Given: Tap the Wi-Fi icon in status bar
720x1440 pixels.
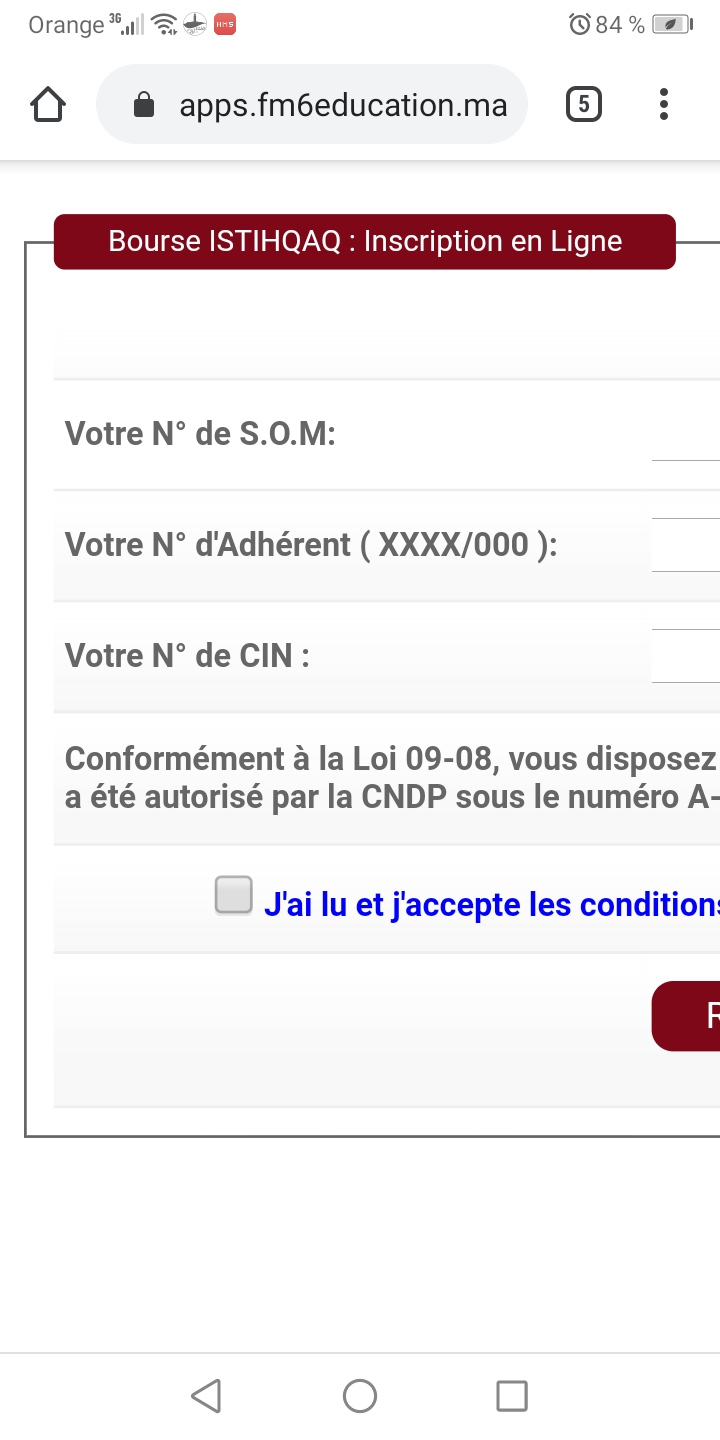Looking at the screenshot, I should coord(165,25).
